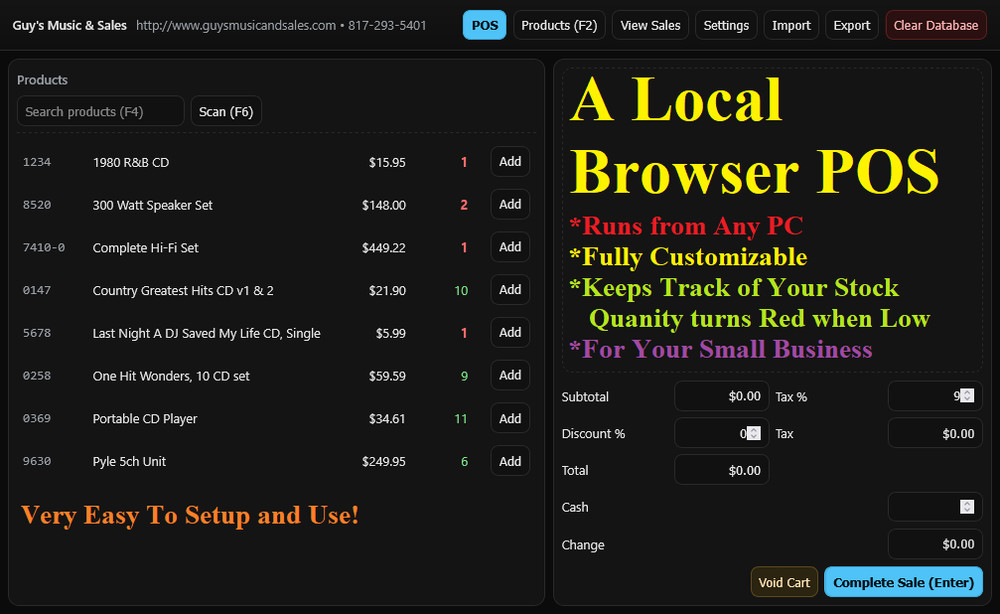Add the 300 Watt Speaker Set
The width and height of the screenshot is (1000, 614).
(x=510, y=204)
